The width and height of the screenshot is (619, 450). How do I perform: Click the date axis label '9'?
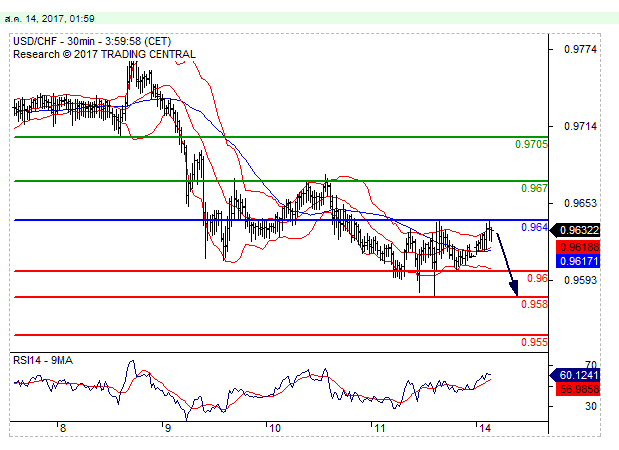pos(168,428)
